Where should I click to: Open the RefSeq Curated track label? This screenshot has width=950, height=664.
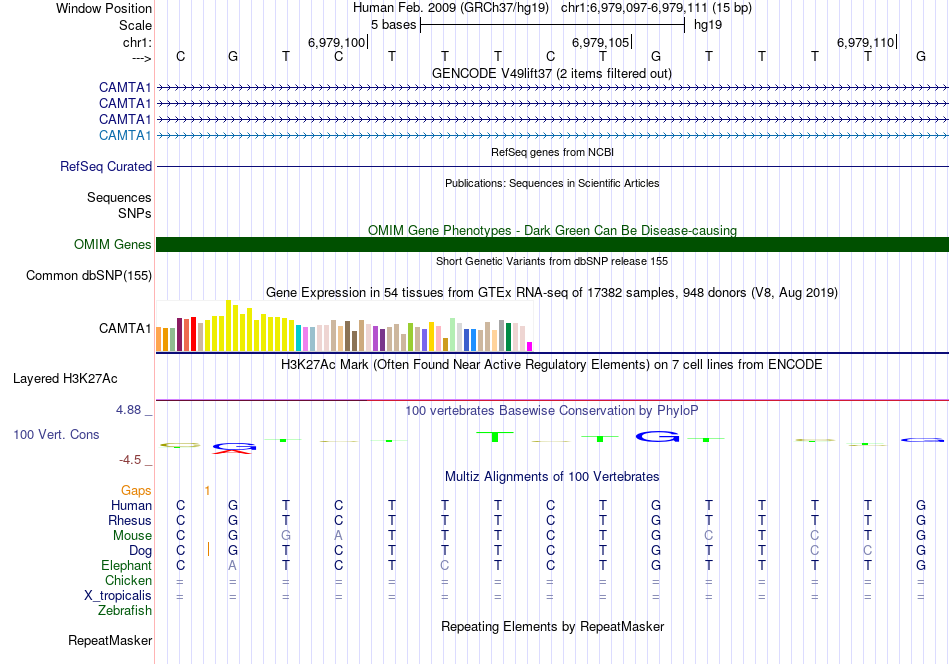point(106,166)
